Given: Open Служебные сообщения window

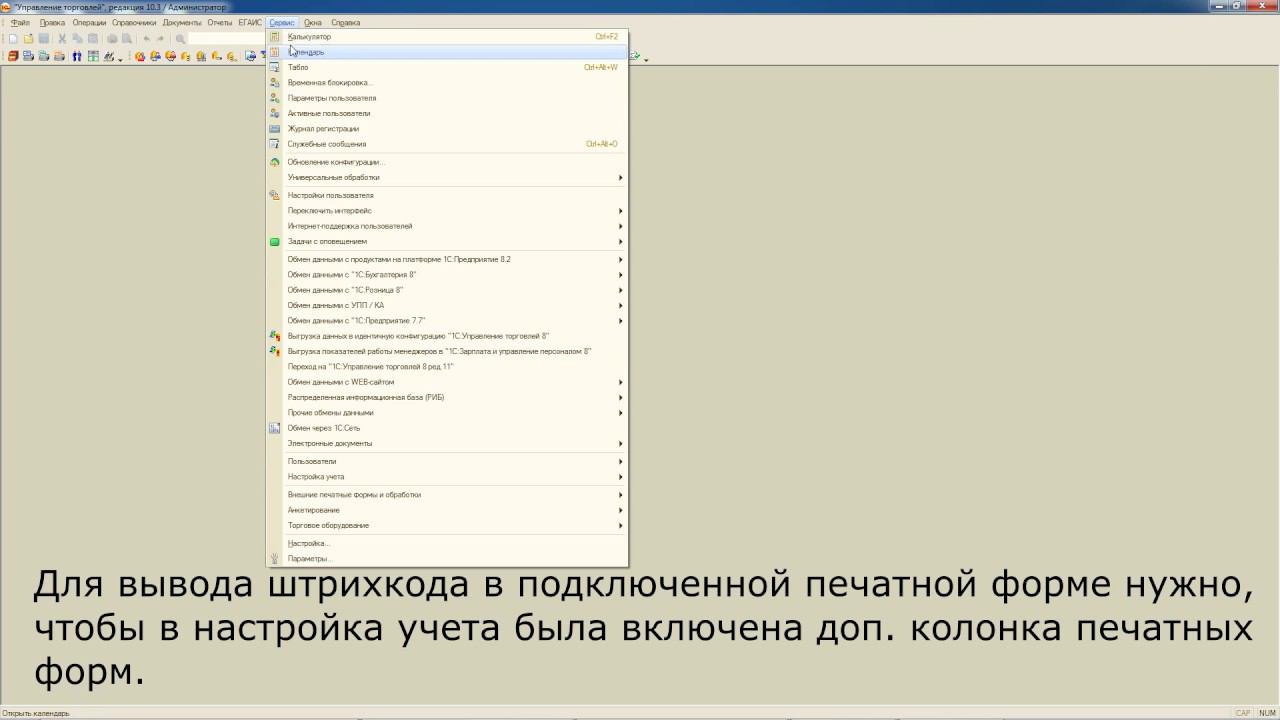Looking at the screenshot, I should point(447,144).
